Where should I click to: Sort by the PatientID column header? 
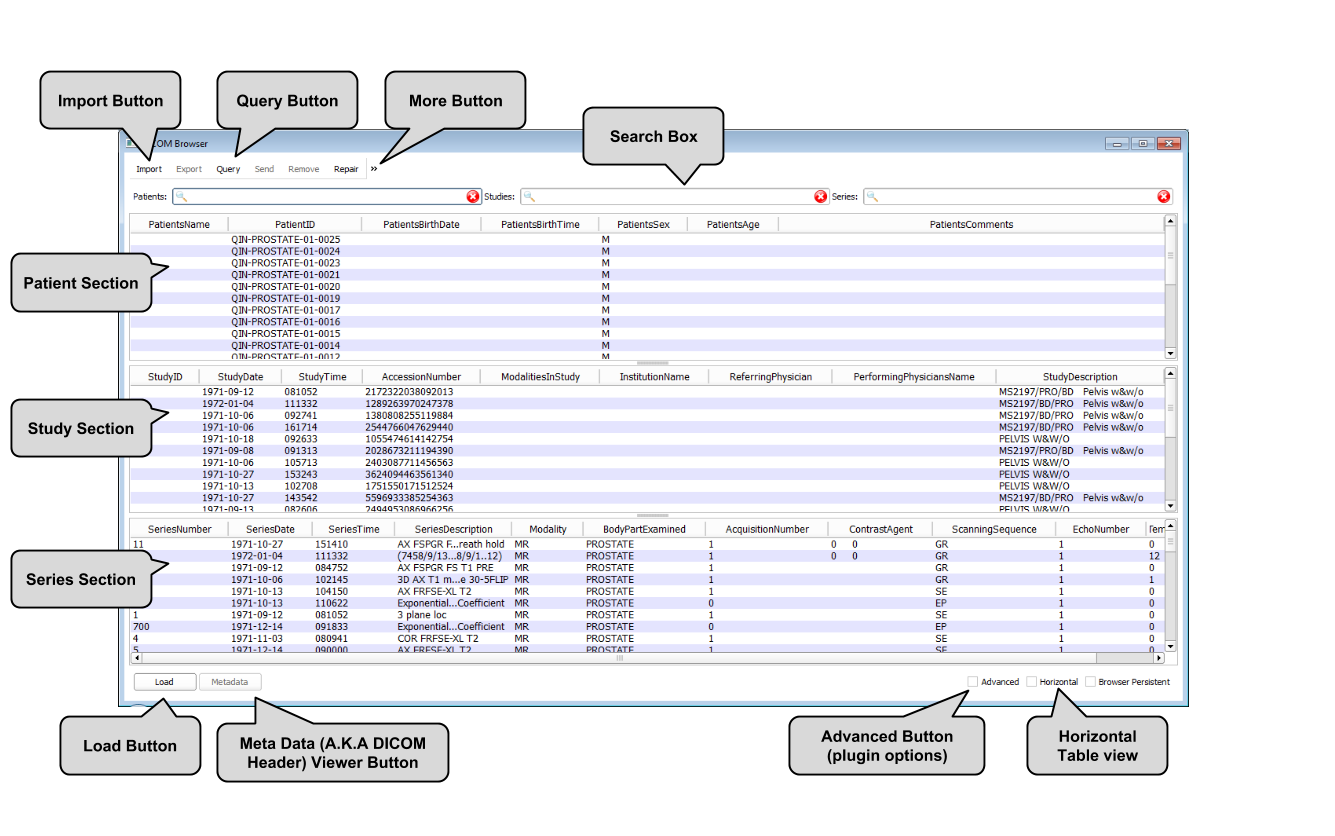point(294,225)
